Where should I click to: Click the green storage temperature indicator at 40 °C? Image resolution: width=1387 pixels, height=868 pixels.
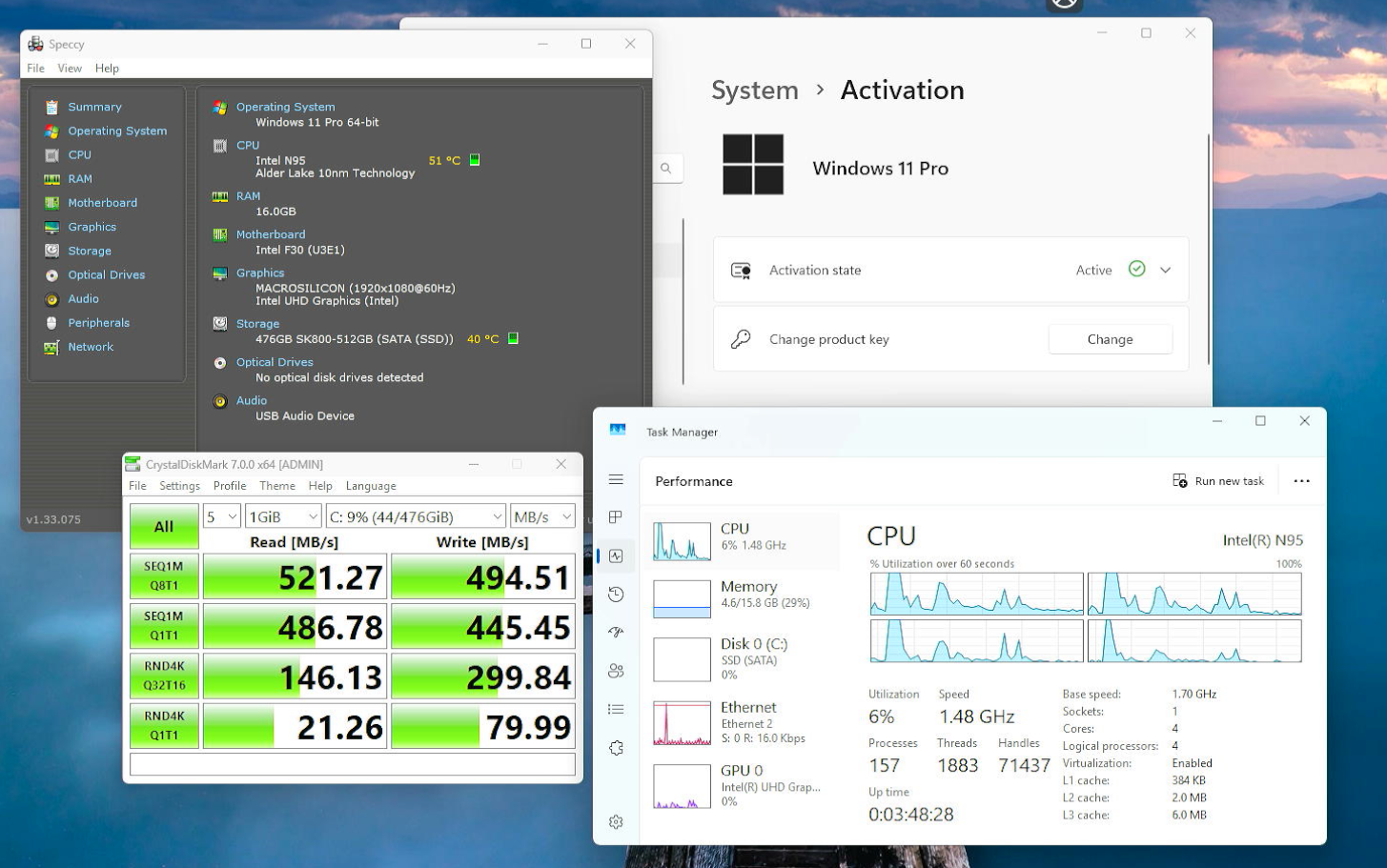click(x=513, y=338)
